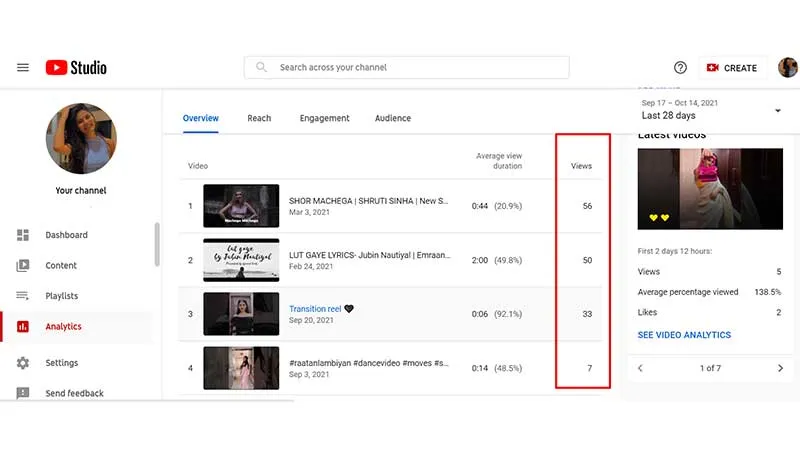Image resolution: width=800 pixels, height=450 pixels.
Task: Open the hamburger navigation menu
Action: [x=23, y=67]
